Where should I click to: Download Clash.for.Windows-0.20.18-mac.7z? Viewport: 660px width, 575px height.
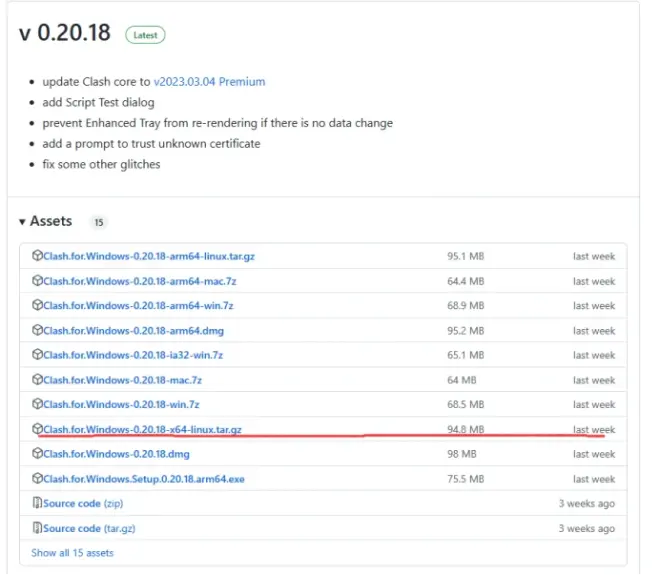pos(122,380)
